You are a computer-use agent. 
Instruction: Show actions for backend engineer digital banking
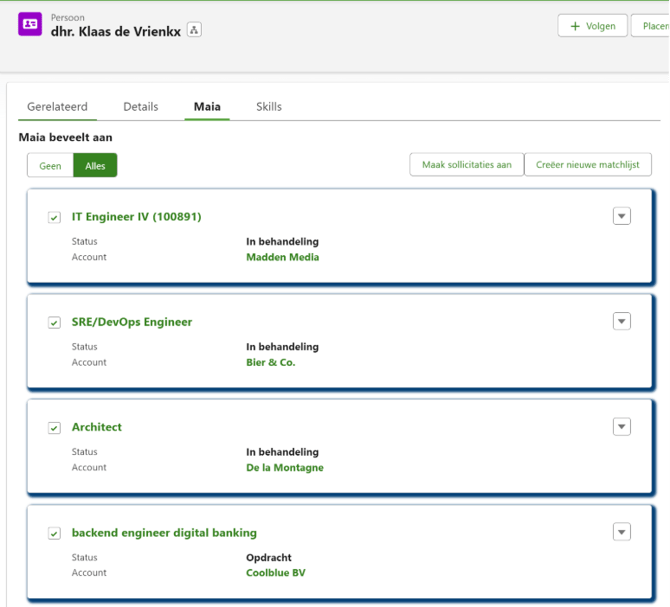[x=621, y=532]
